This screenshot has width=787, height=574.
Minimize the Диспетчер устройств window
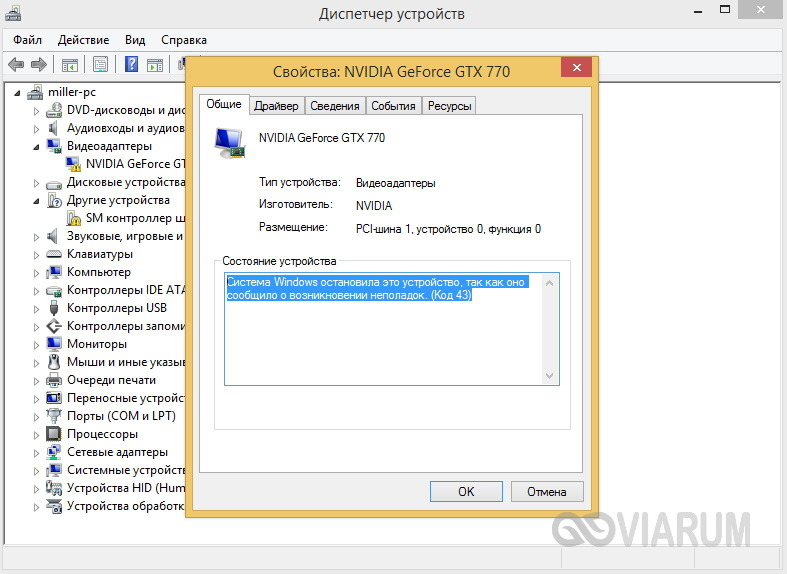(698, 10)
